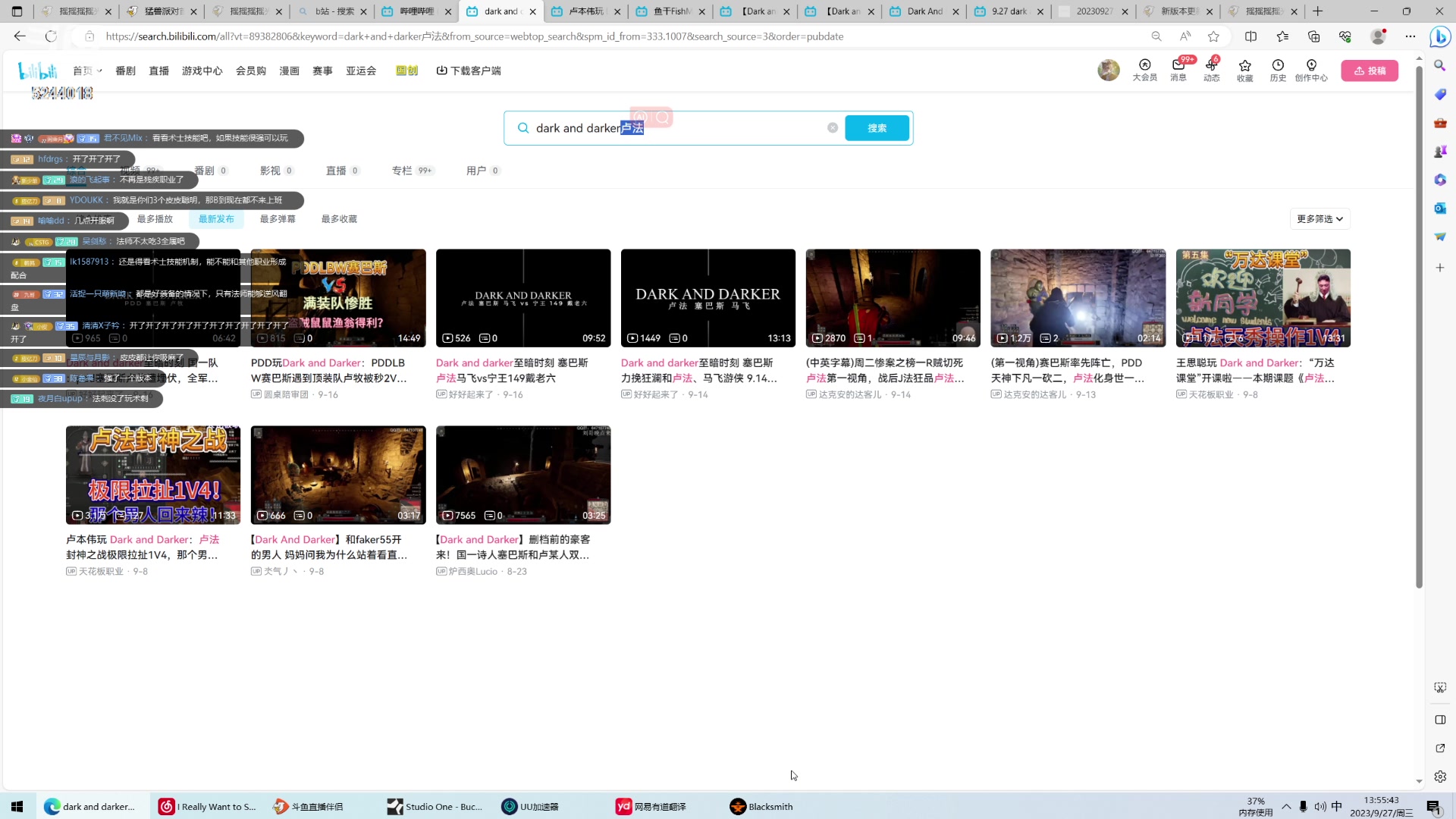The image size is (1456, 819).
Task: Switch to the 专栏 results tab
Action: pyautogui.click(x=413, y=171)
